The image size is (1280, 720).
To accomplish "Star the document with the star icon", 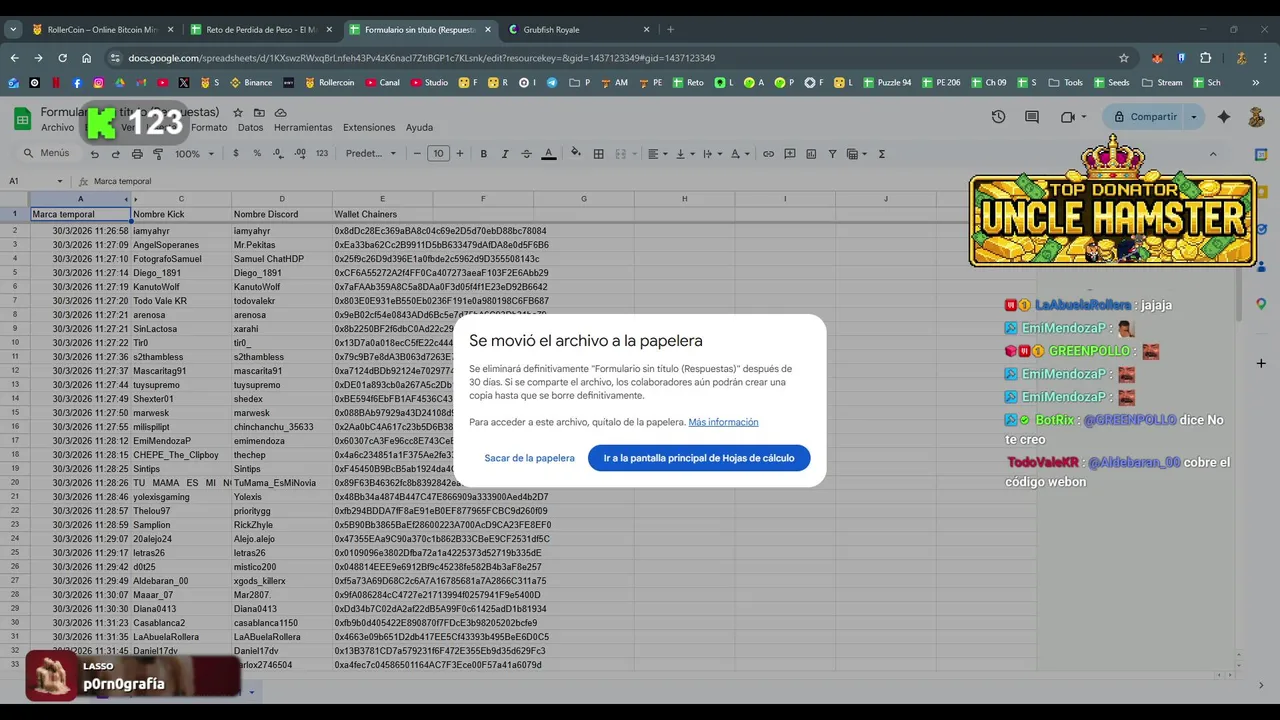I will (x=238, y=113).
